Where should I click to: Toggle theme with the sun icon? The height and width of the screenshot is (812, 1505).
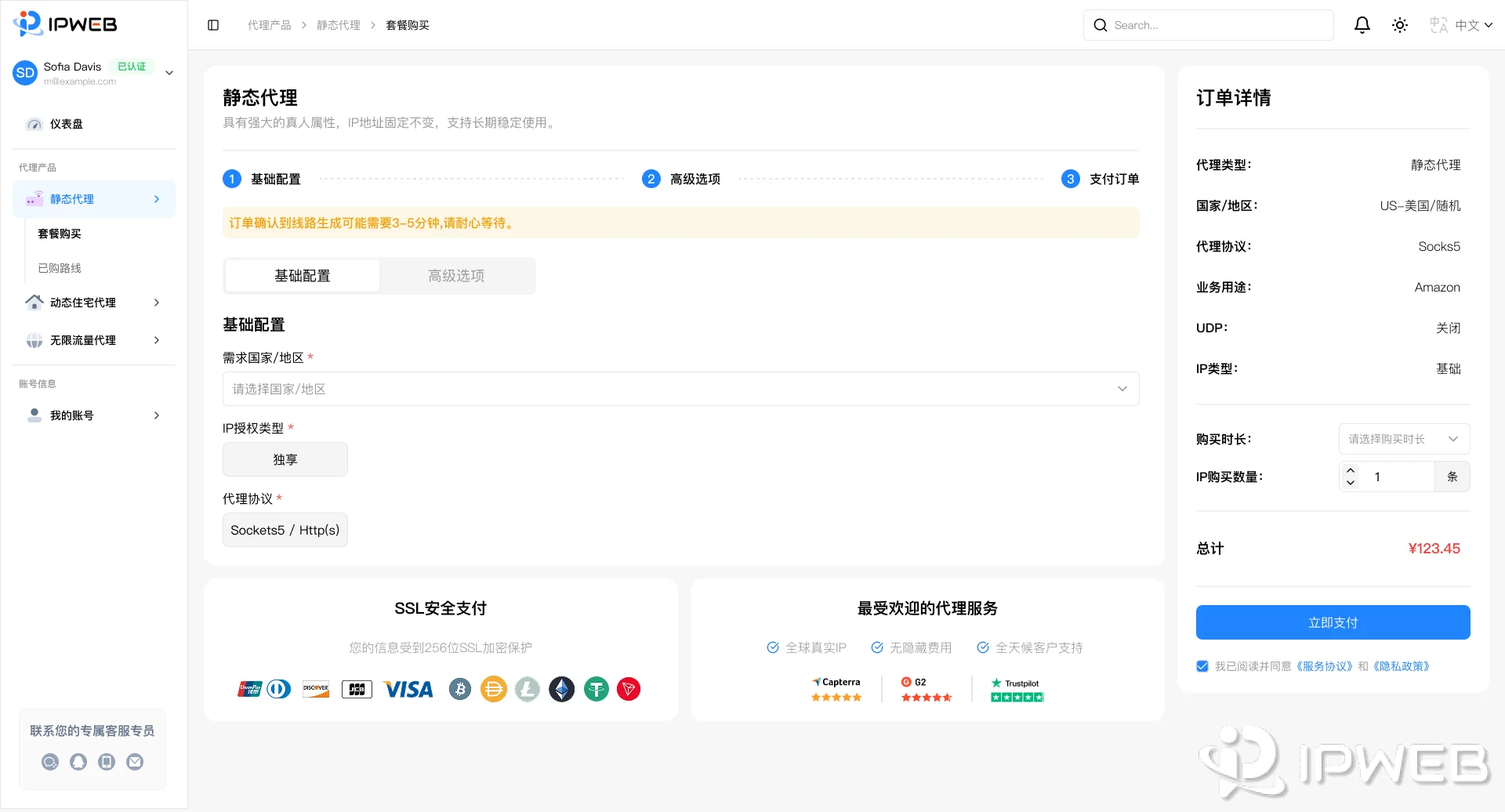click(1400, 25)
